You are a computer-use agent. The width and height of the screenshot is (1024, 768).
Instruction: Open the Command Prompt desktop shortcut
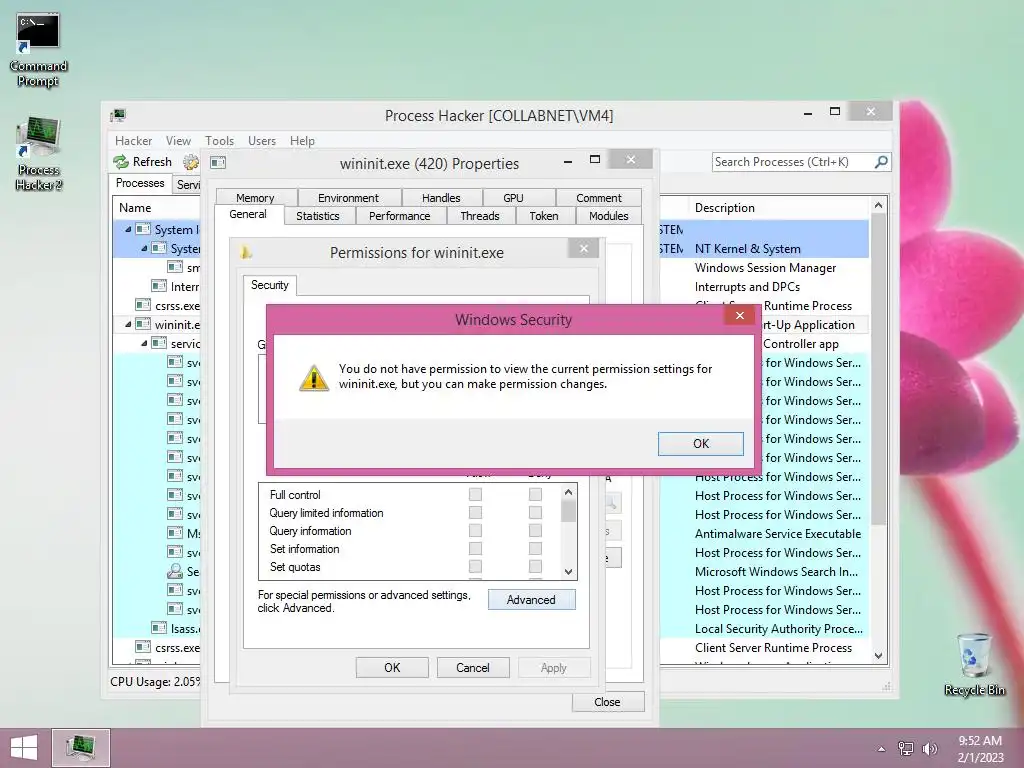38,50
